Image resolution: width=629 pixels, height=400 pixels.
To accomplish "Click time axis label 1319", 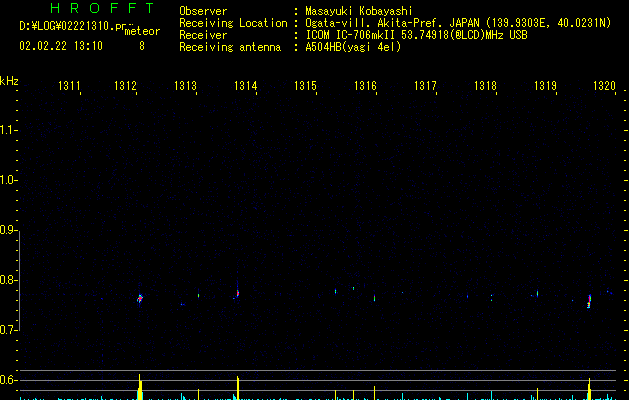I will [x=545, y=86].
